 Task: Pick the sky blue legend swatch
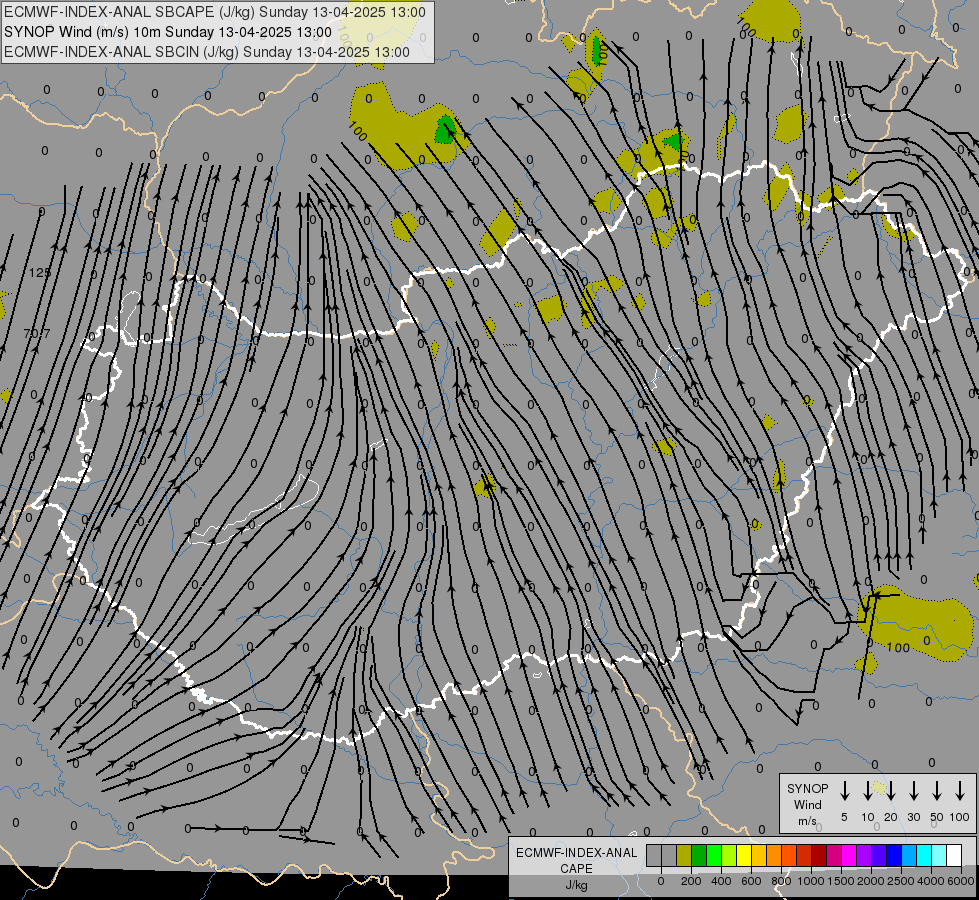(910, 855)
